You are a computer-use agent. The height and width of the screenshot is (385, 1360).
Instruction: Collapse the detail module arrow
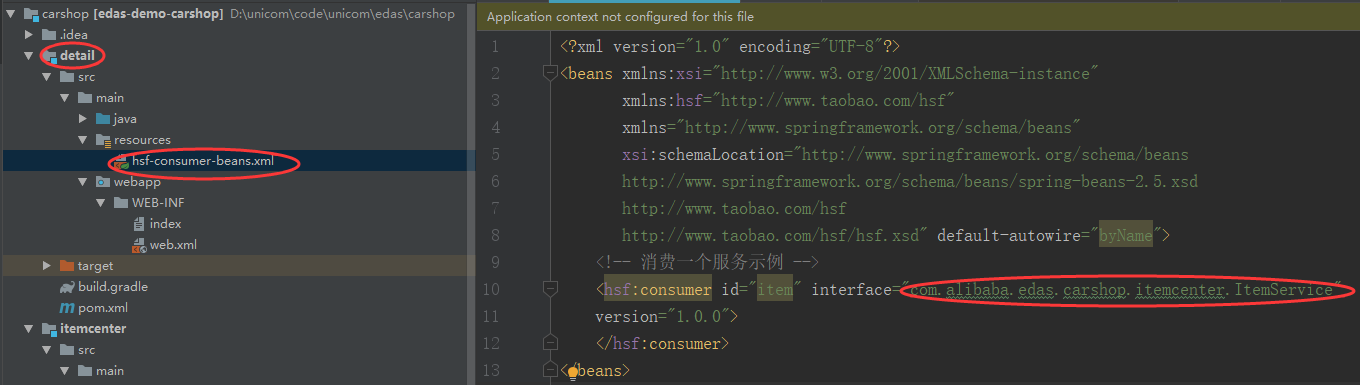click(29, 56)
